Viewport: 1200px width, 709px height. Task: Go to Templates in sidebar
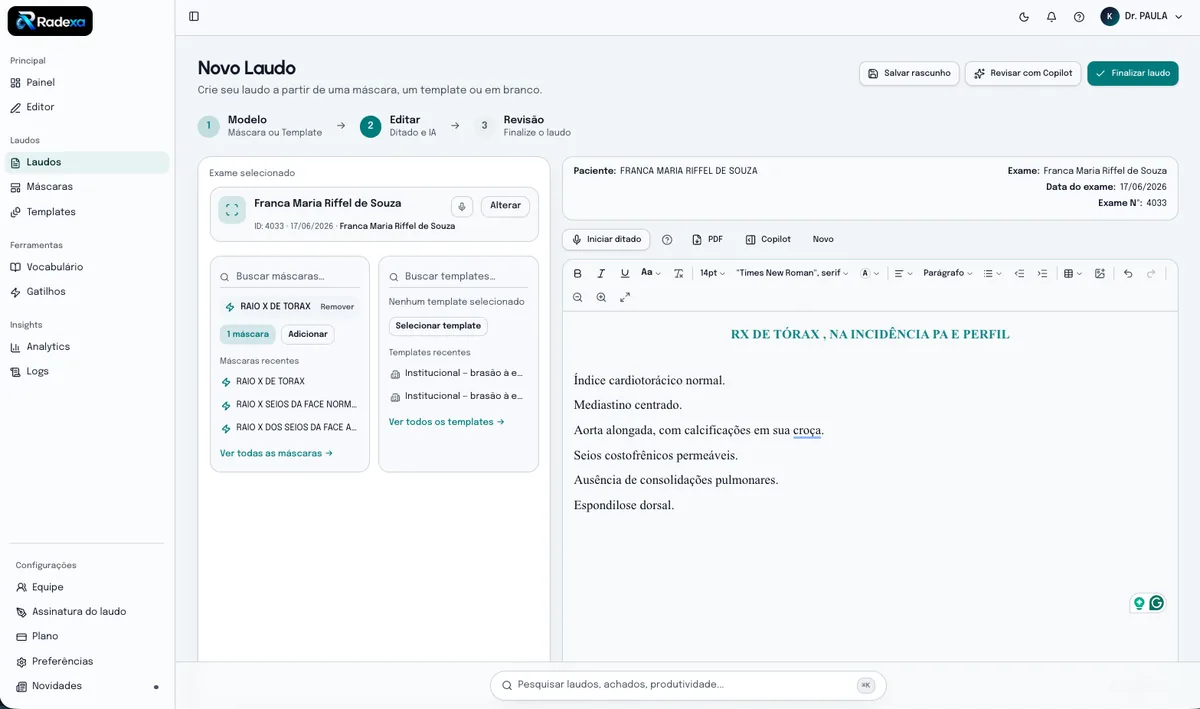(85, 212)
